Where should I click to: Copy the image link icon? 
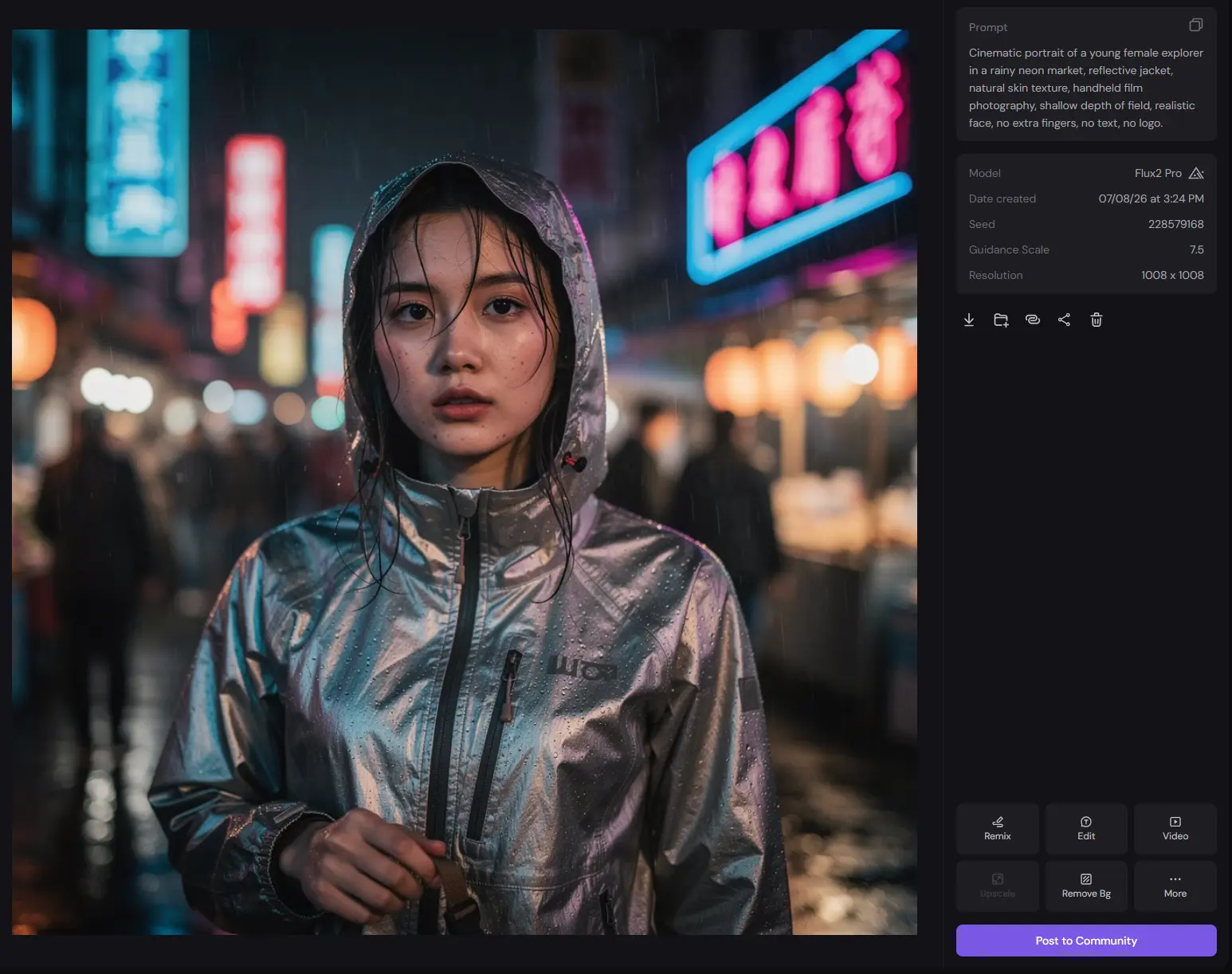[x=1033, y=320]
